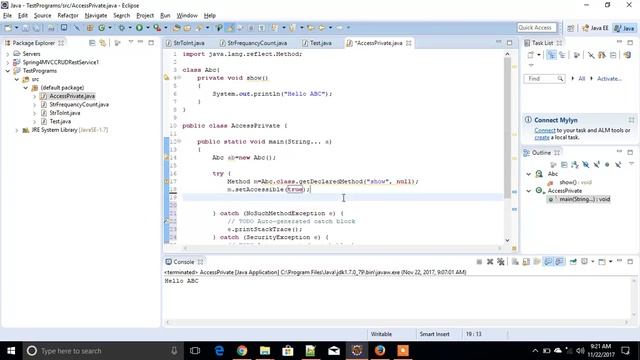This screenshot has height=360, width=640.
Task: Toggle Show Console When Standard Out Changes
Action: [x=548, y=262]
